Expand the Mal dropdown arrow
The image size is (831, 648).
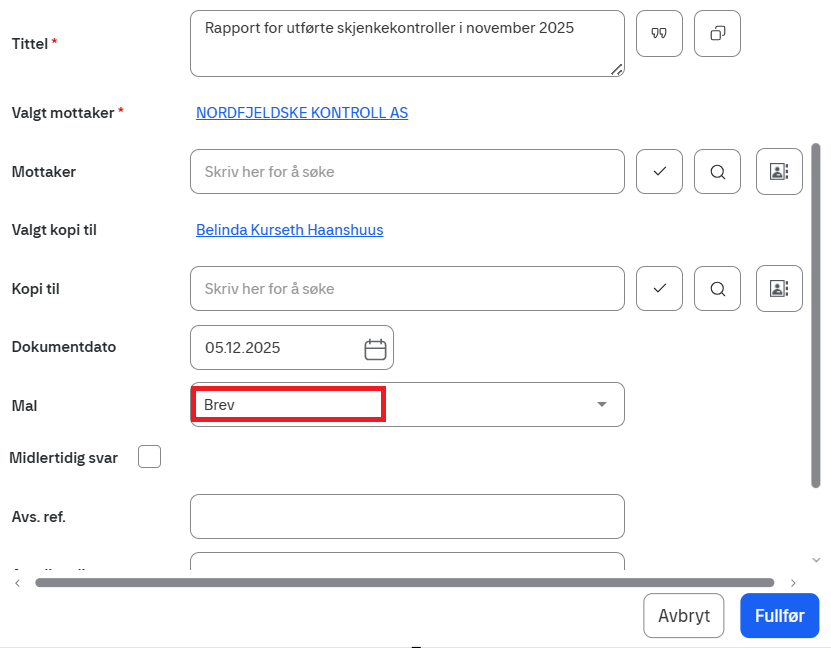point(601,404)
